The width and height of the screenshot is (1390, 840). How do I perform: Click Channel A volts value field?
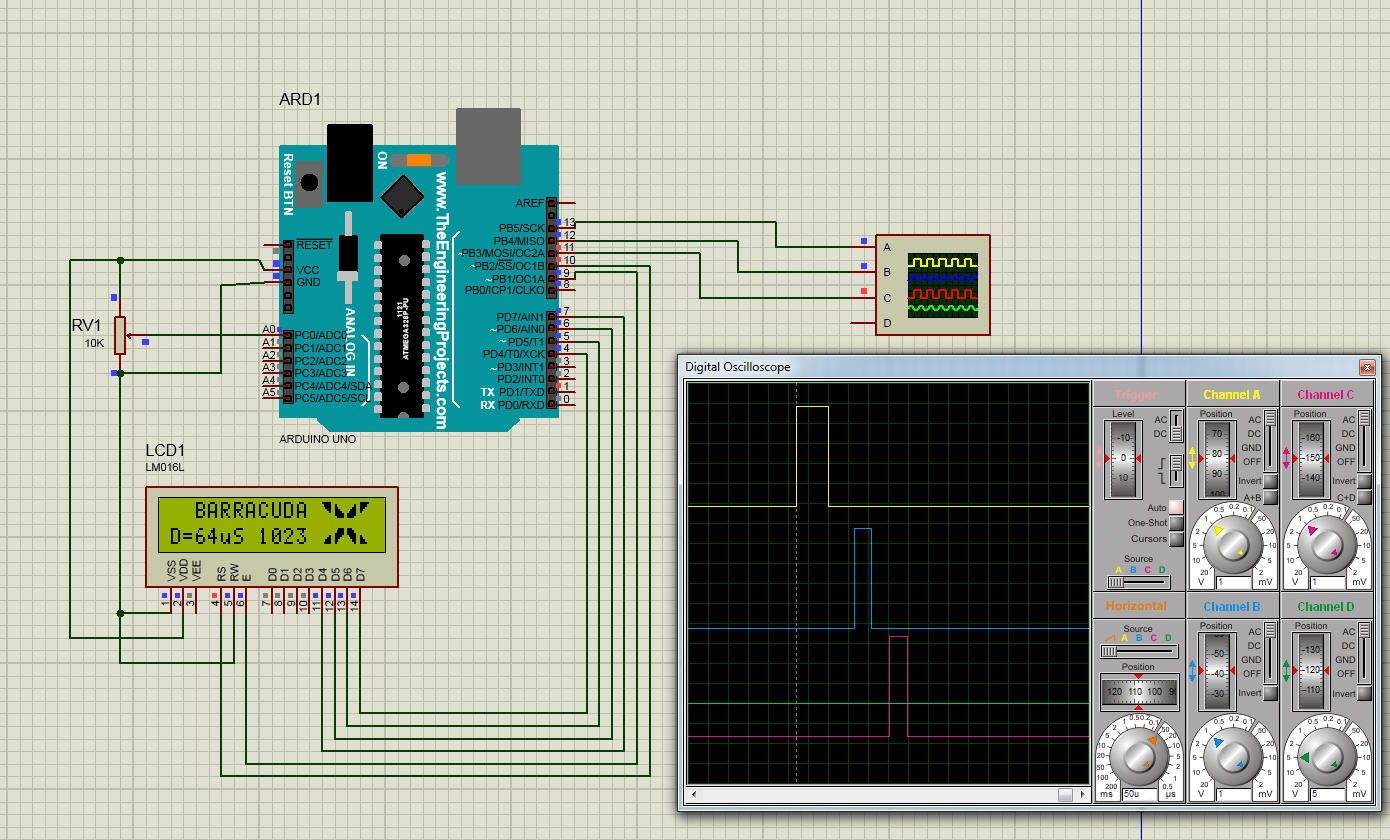click(1232, 582)
